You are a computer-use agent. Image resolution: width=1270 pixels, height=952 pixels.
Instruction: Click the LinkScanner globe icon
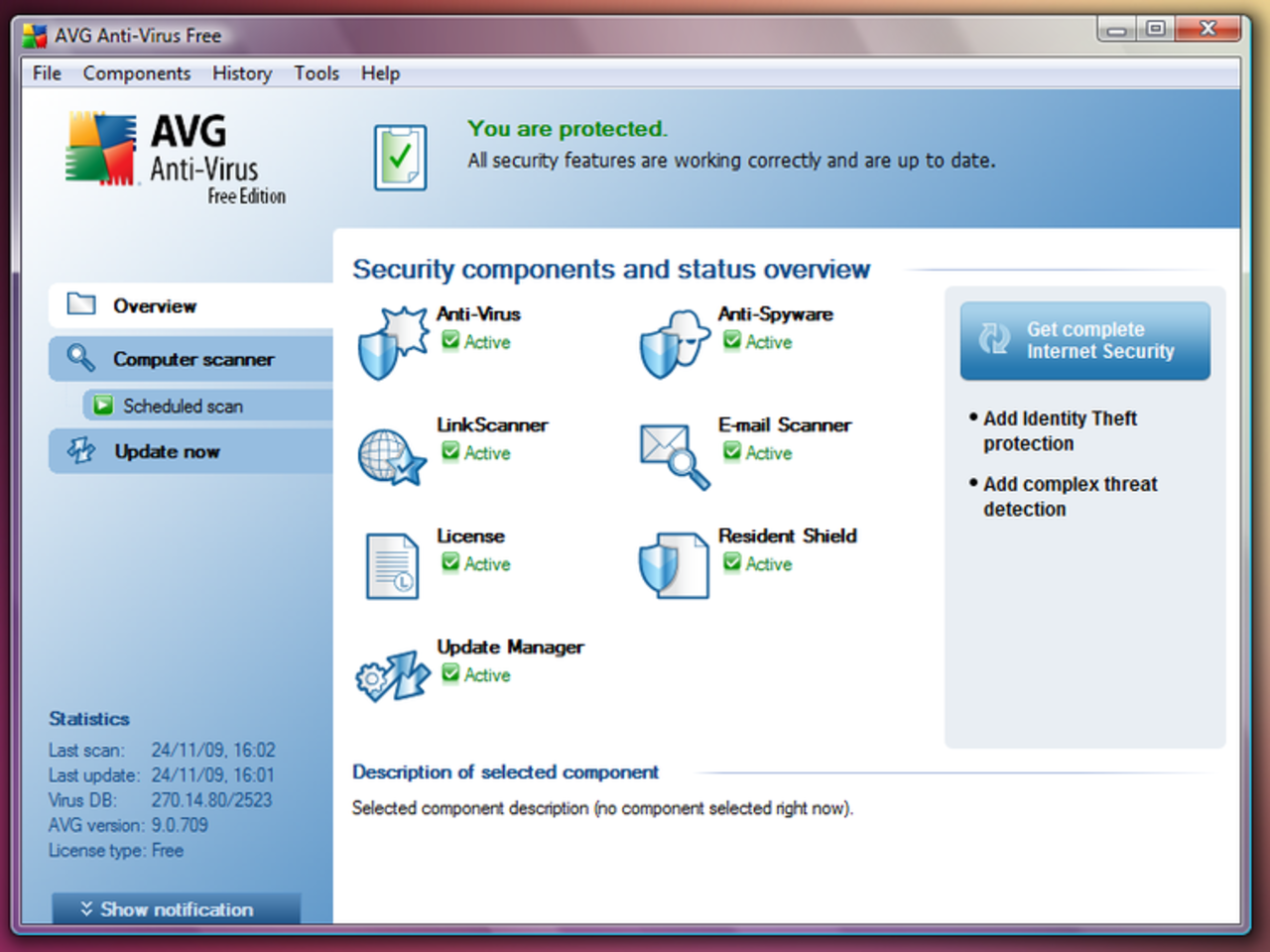coord(392,456)
